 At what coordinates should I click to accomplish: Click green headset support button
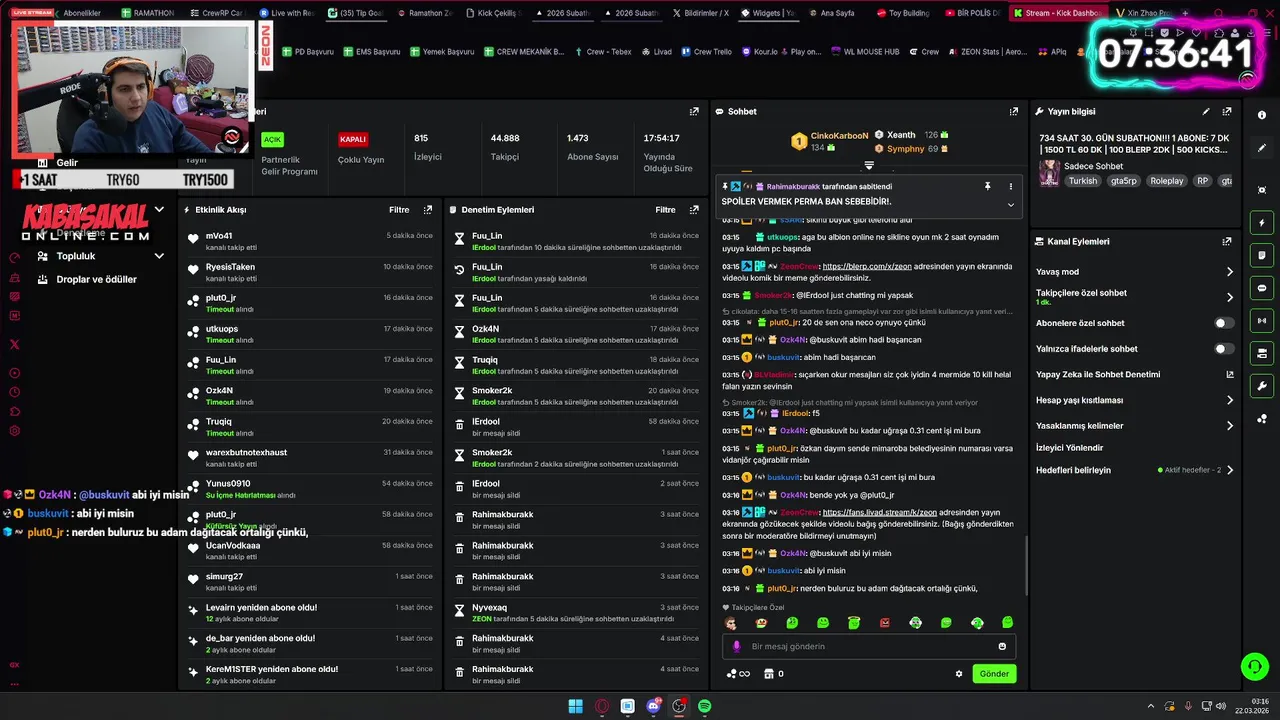pos(1254,666)
